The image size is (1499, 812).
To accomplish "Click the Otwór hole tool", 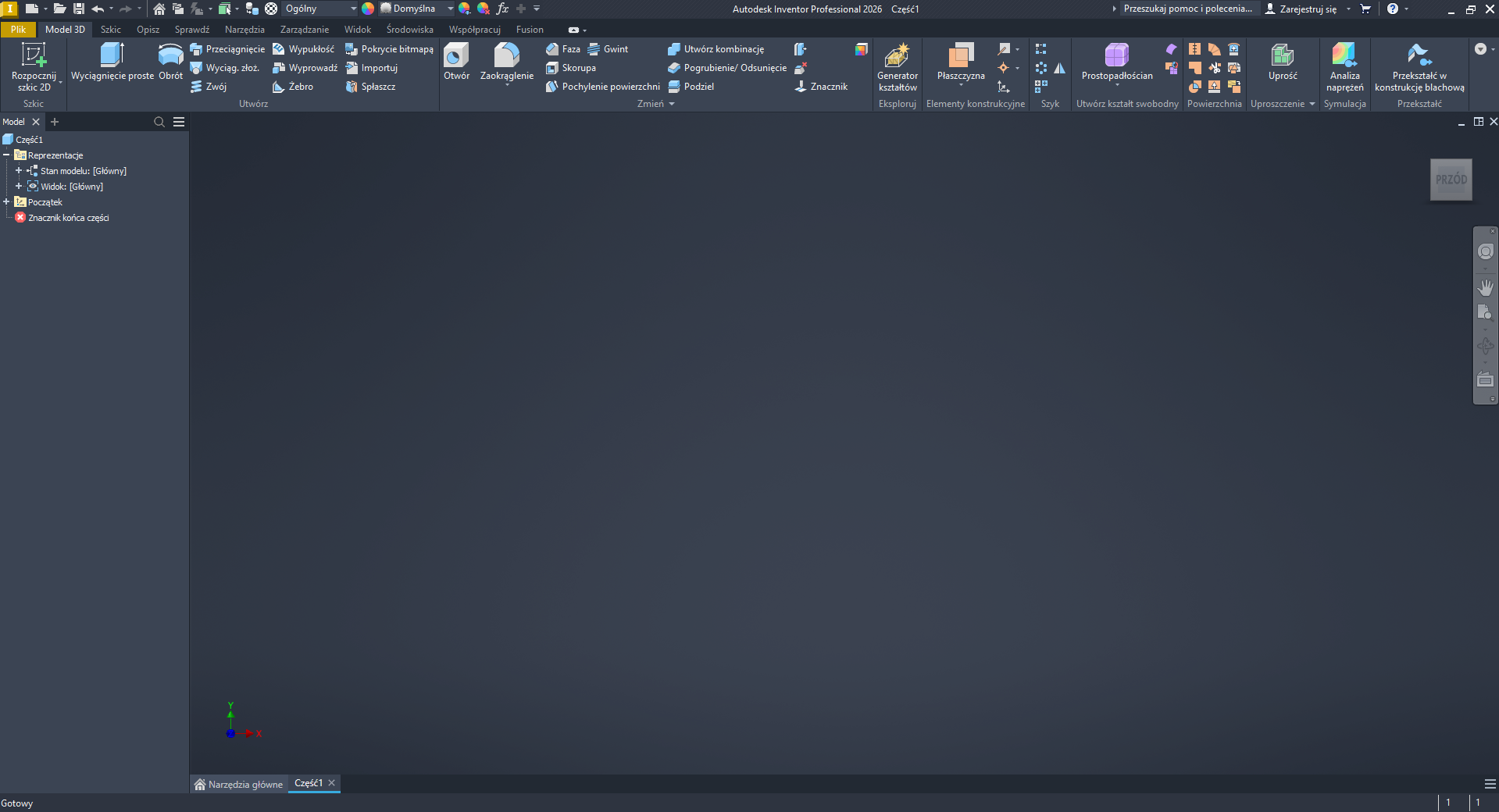I will point(456,55).
